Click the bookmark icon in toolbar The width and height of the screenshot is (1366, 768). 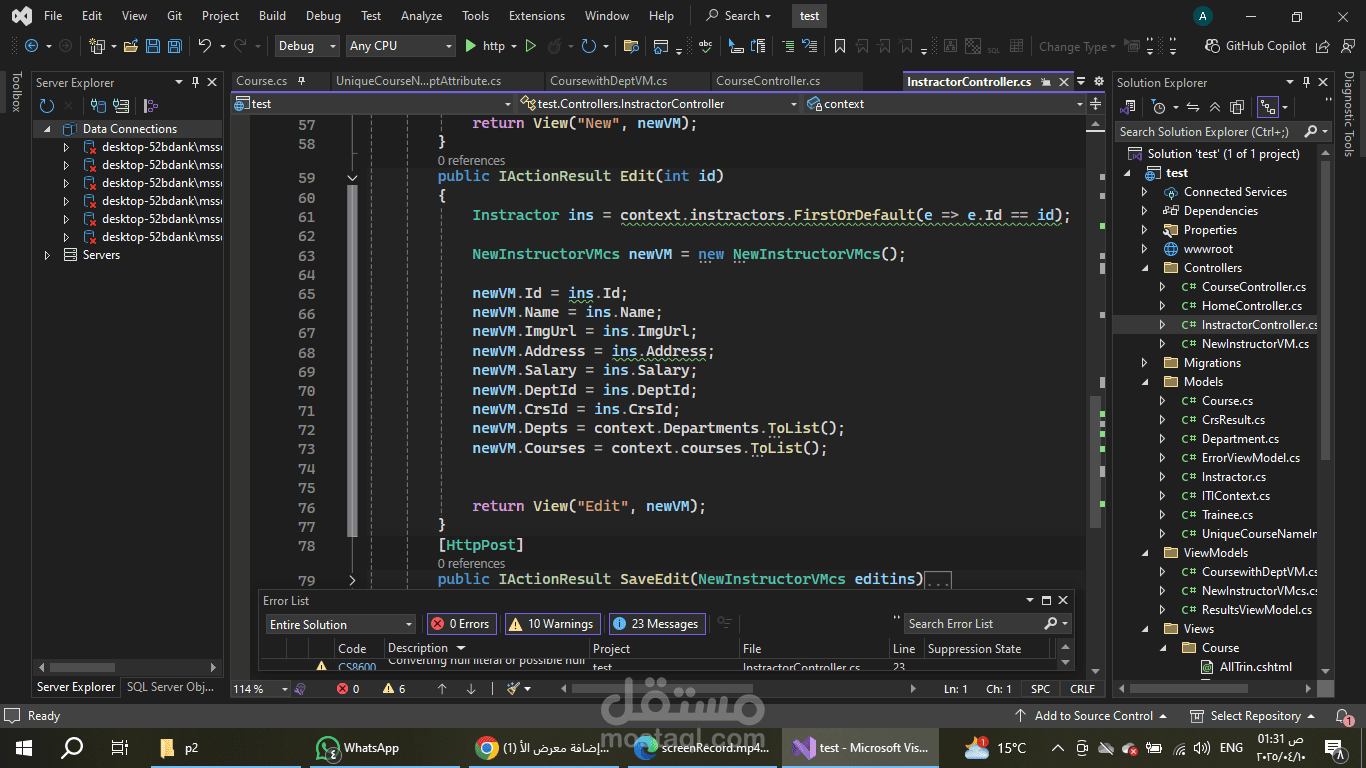point(840,46)
